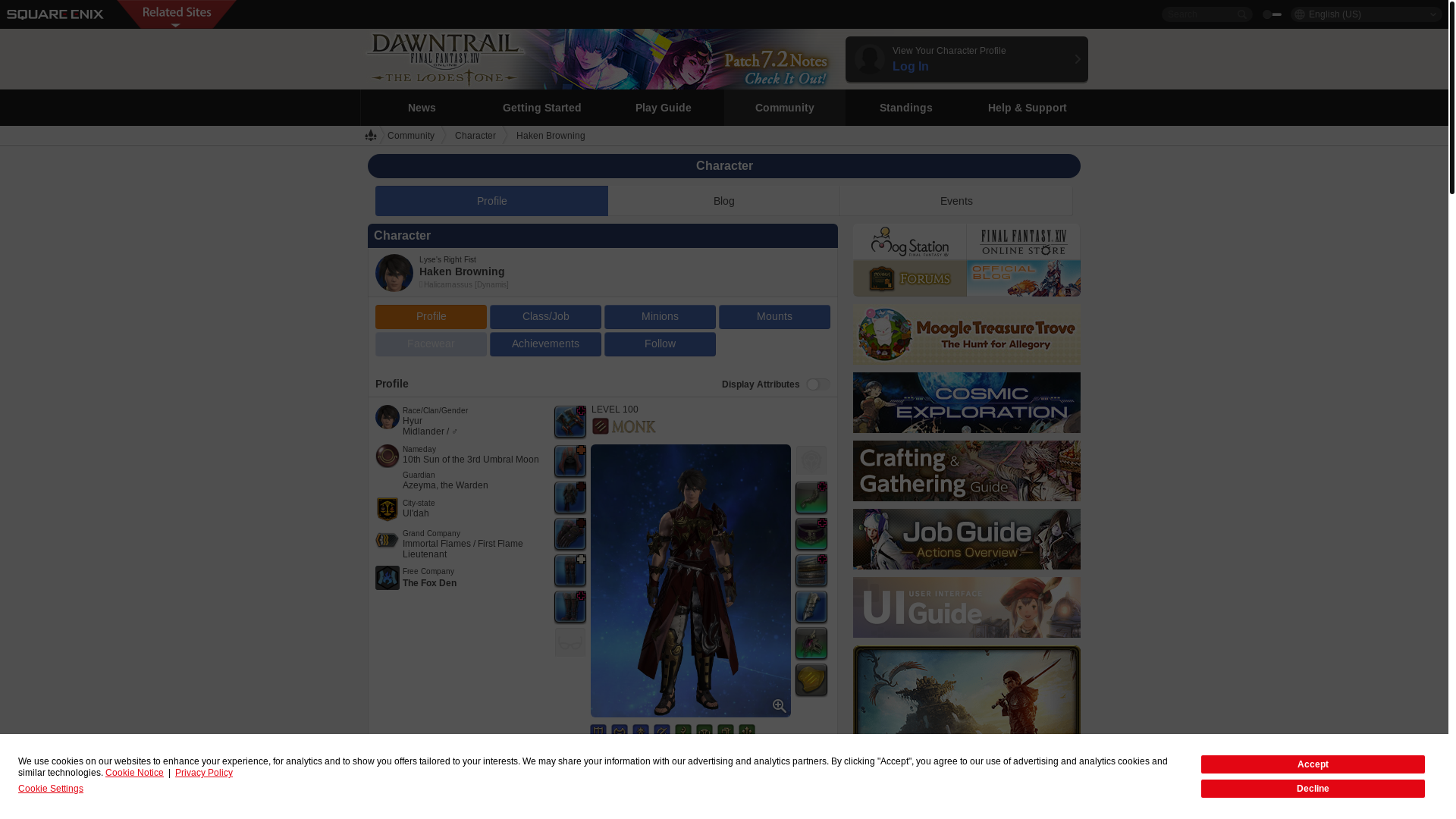
Task: Open the Privacy Policy link
Action: pyautogui.click(x=204, y=773)
